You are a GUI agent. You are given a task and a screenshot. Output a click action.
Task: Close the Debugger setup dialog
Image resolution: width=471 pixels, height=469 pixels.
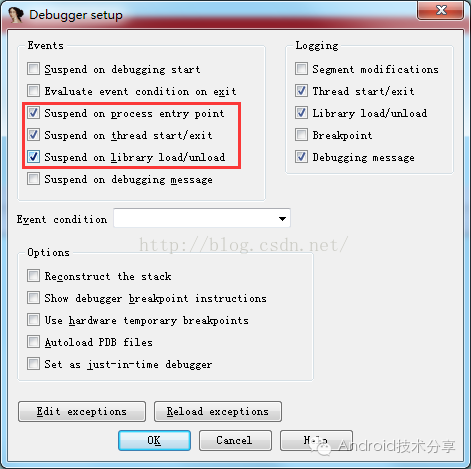pos(441,10)
